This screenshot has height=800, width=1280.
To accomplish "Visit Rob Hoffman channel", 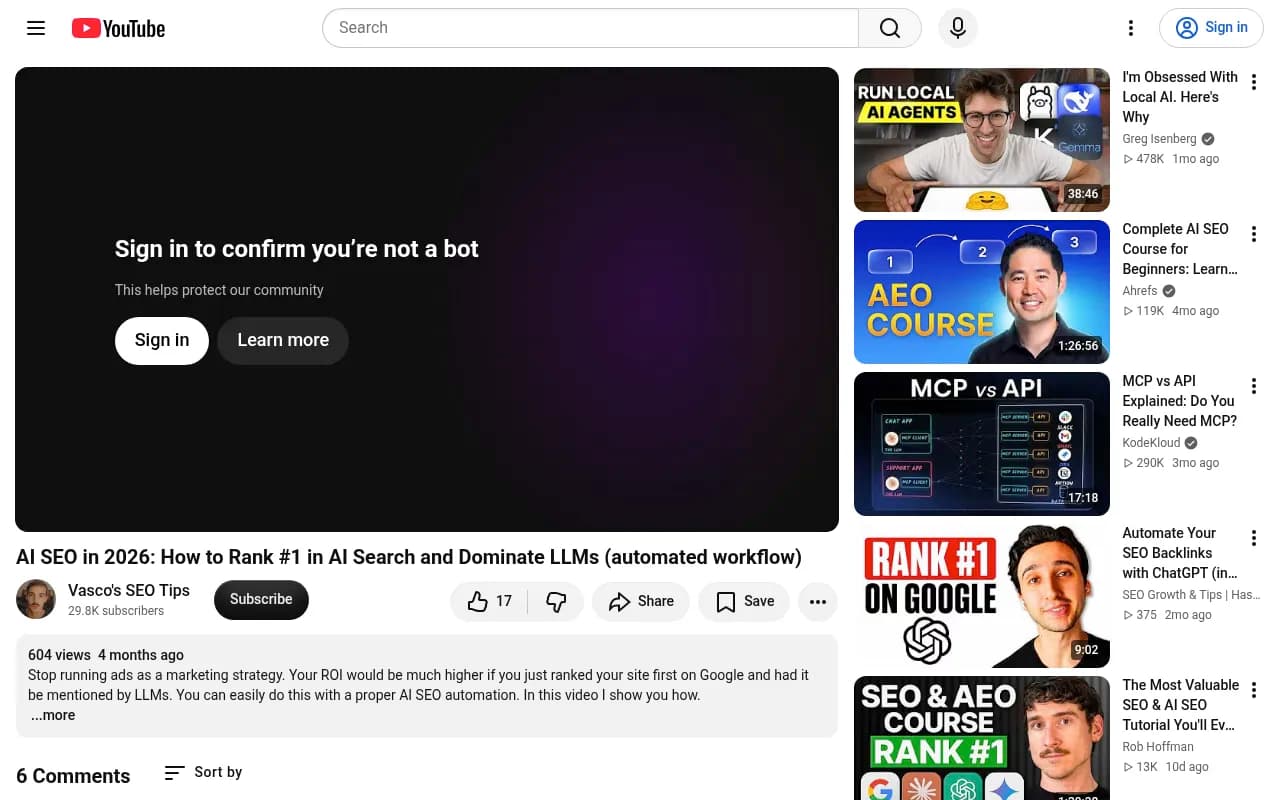I will 1158,747.
